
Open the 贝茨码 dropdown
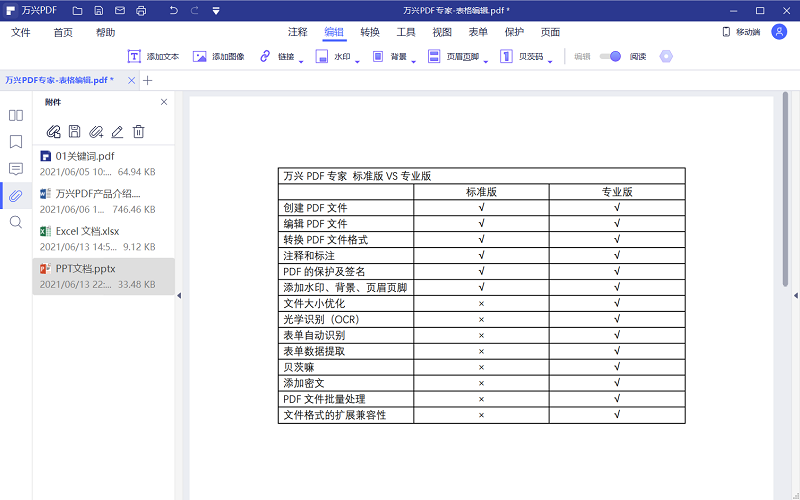[530, 57]
